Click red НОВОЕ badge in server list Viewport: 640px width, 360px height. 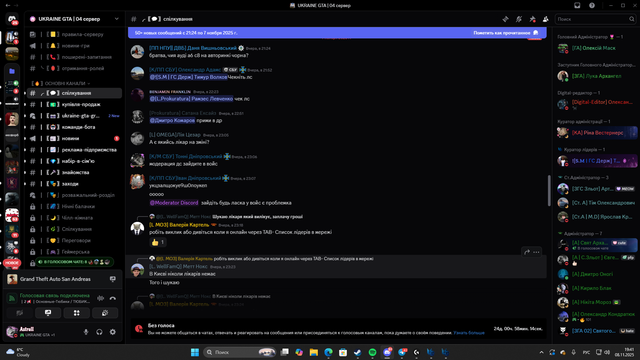pyautogui.click(x=12, y=263)
